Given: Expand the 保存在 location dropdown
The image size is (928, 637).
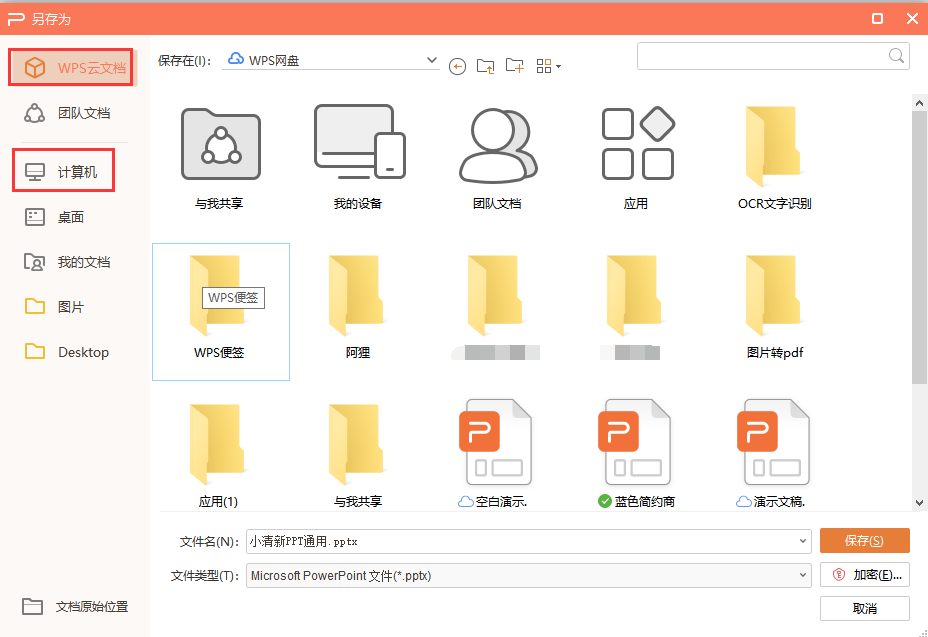Looking at the screenshot, I should click(431, 60).
